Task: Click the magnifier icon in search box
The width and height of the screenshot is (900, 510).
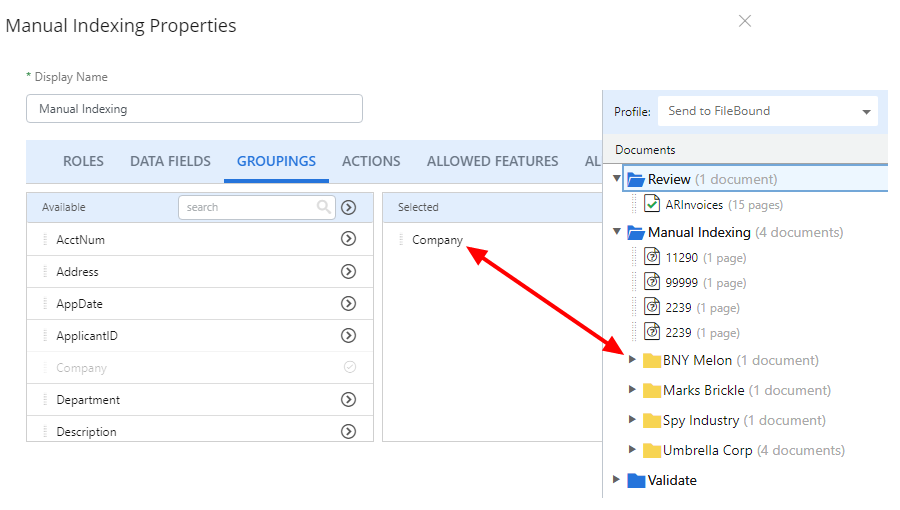Action: 324,207
